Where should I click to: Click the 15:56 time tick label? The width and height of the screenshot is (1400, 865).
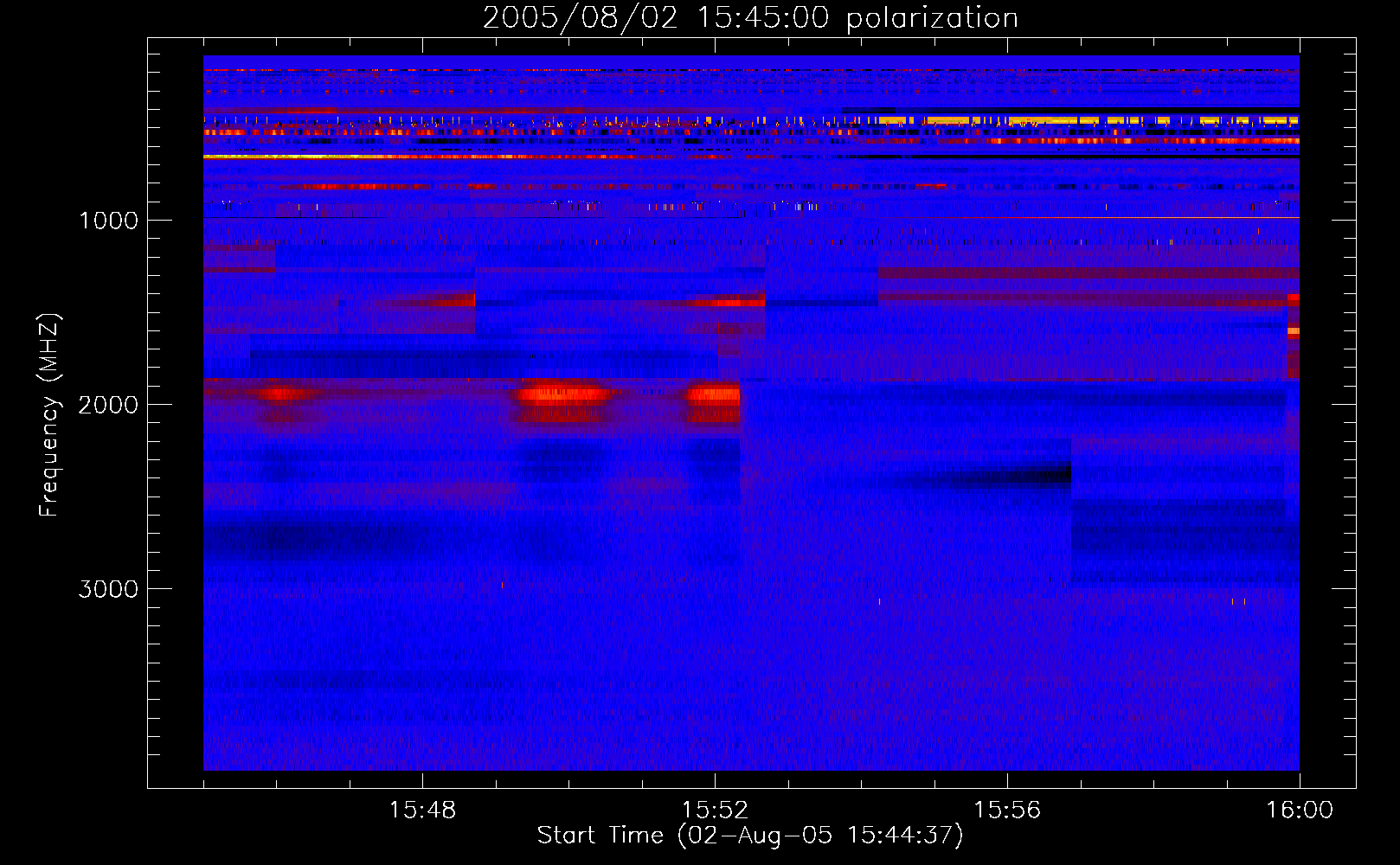tap(1007, 811)
